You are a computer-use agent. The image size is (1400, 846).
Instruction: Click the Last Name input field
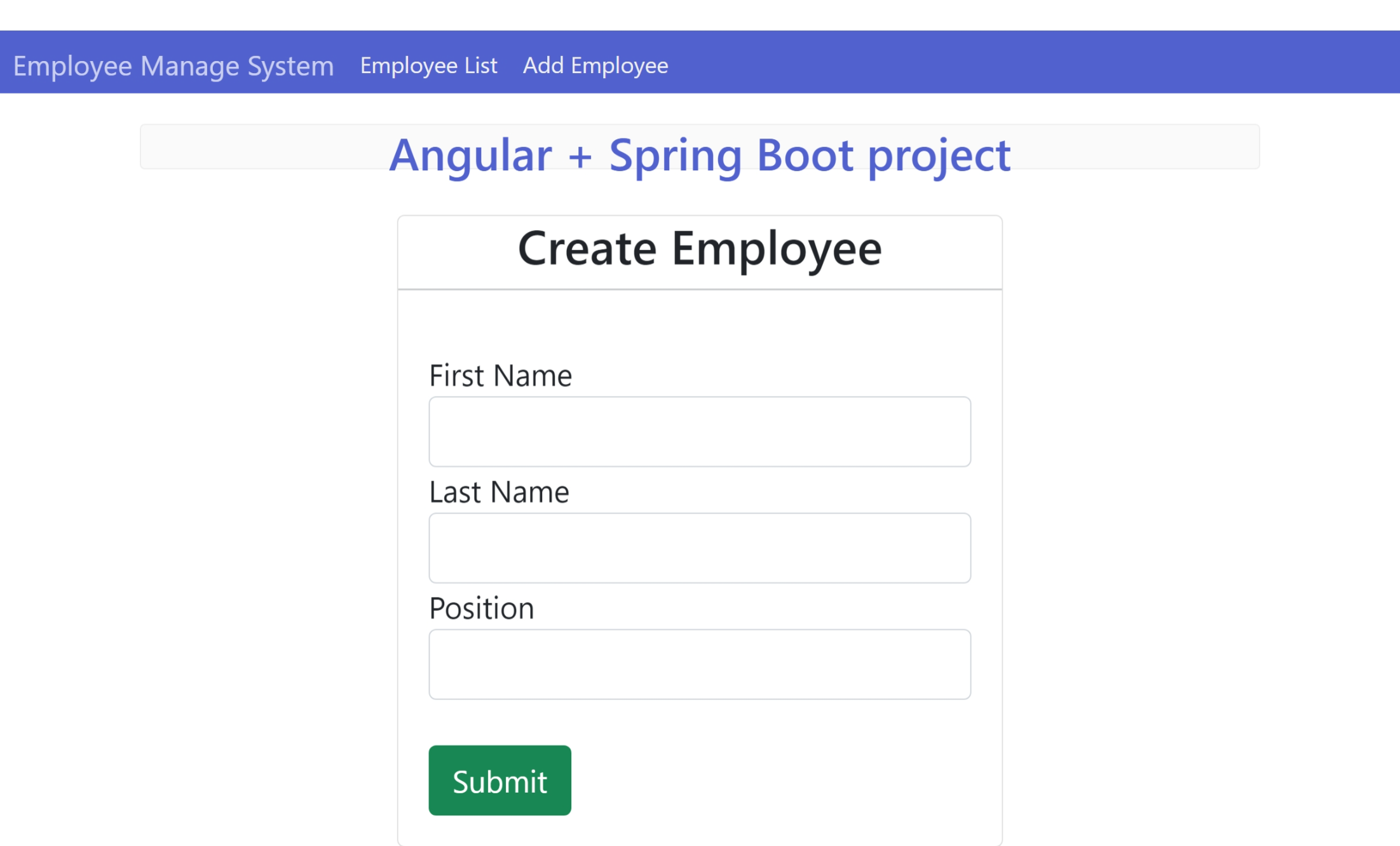tap(699, 547)
